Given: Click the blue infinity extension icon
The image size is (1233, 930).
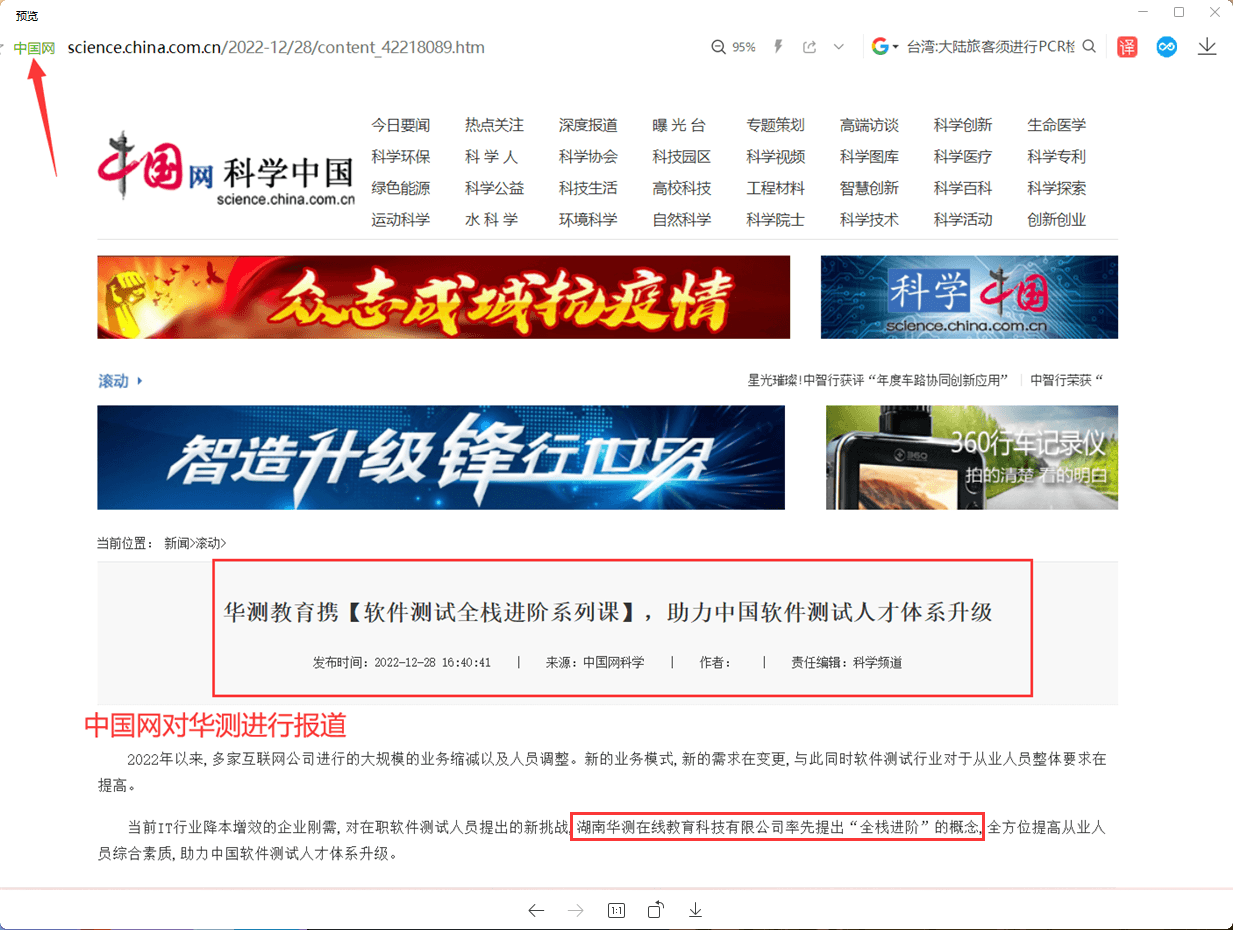Looking at the screenshot, I should point(1166,47).
